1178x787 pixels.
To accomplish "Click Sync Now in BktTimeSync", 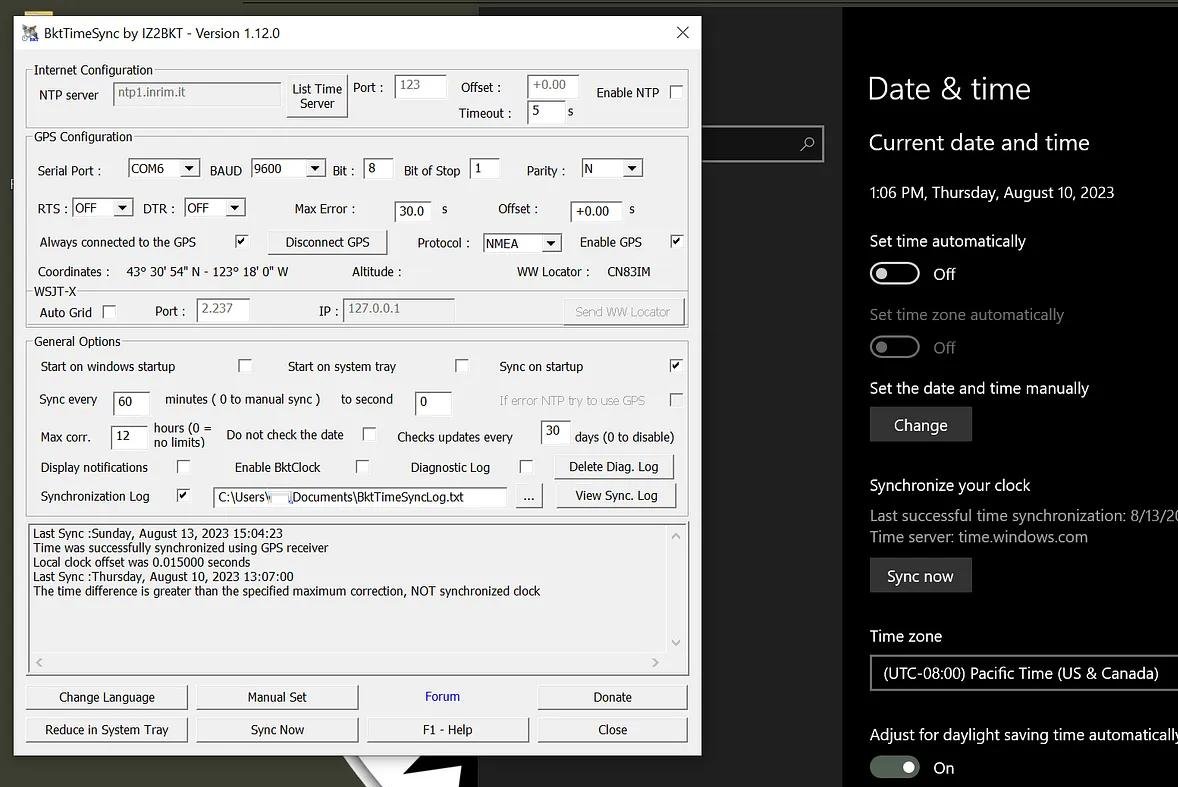I will pos(277,729).
